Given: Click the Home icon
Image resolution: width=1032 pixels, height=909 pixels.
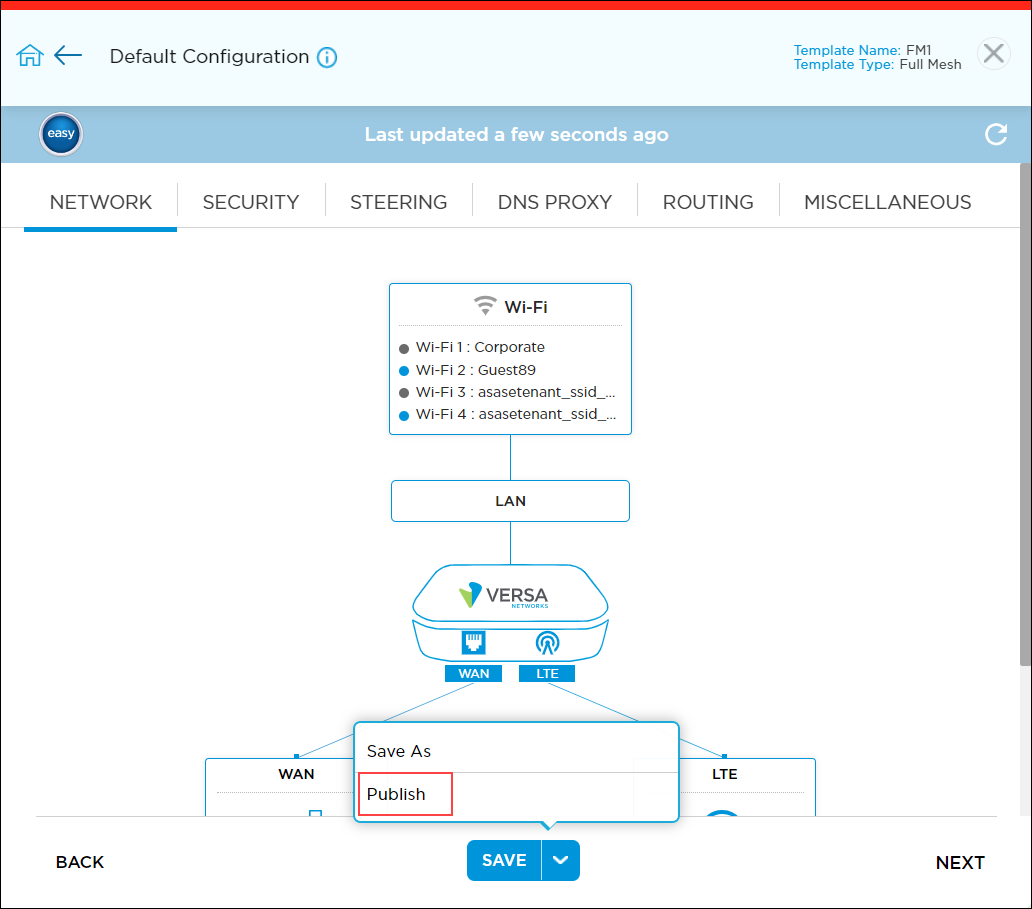Looking at the screenshot, I should pyautogui.click(x=30, y=56).
